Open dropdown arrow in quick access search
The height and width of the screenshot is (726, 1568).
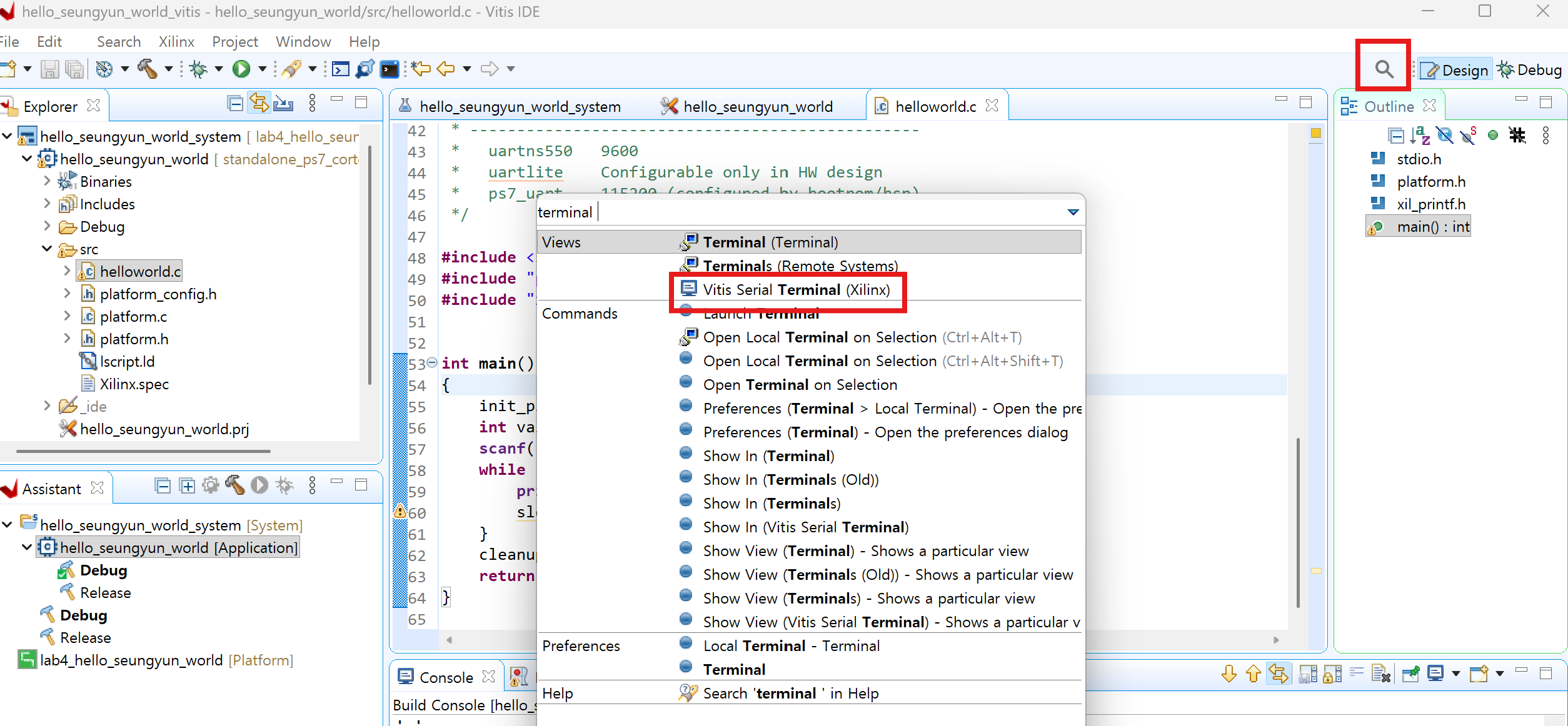[x=1073, y=212]
